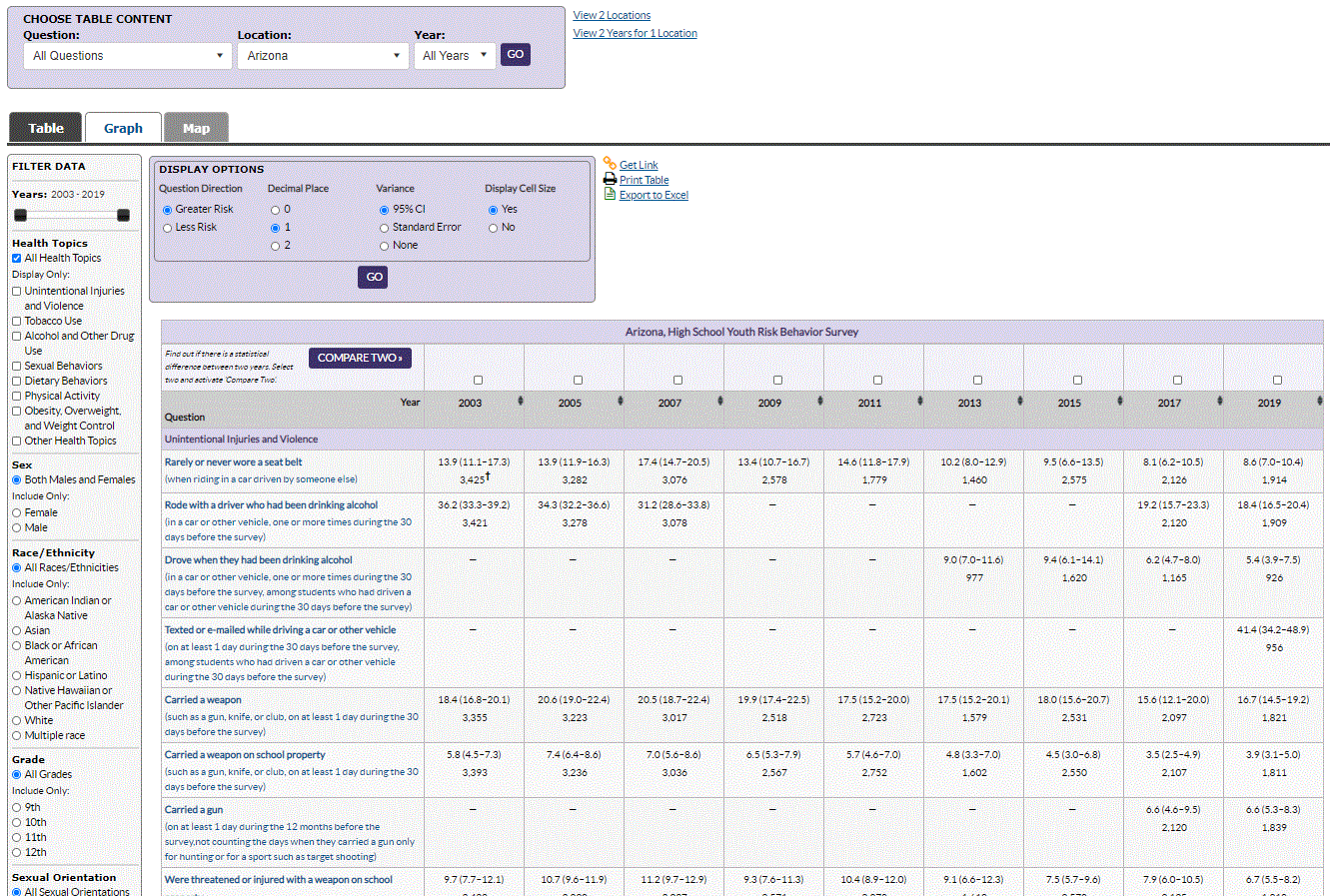Check the 2003 year compare checkbox

tap(478, 380)
